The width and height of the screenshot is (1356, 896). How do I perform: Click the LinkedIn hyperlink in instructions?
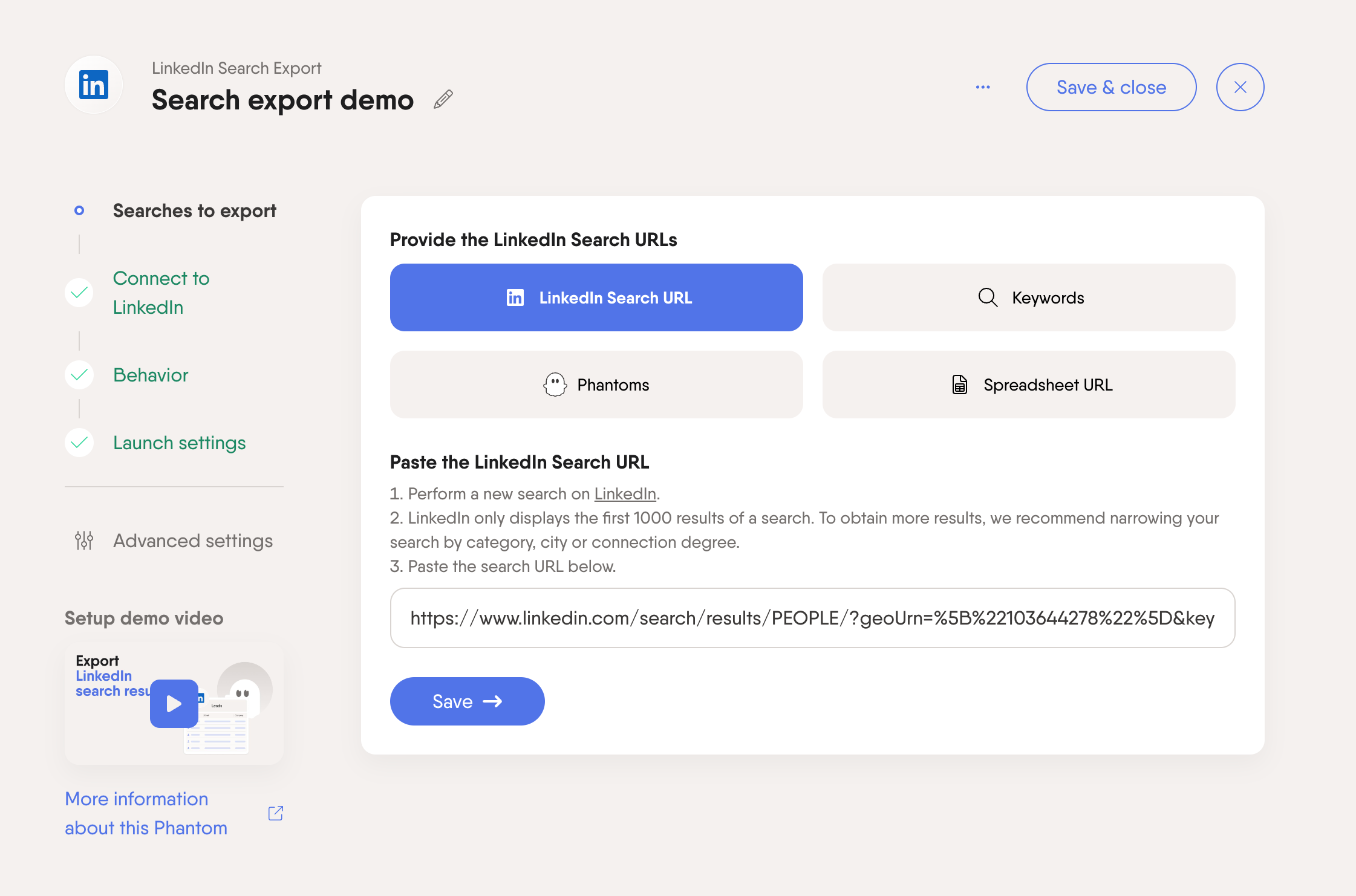click(x=625, y=494)
